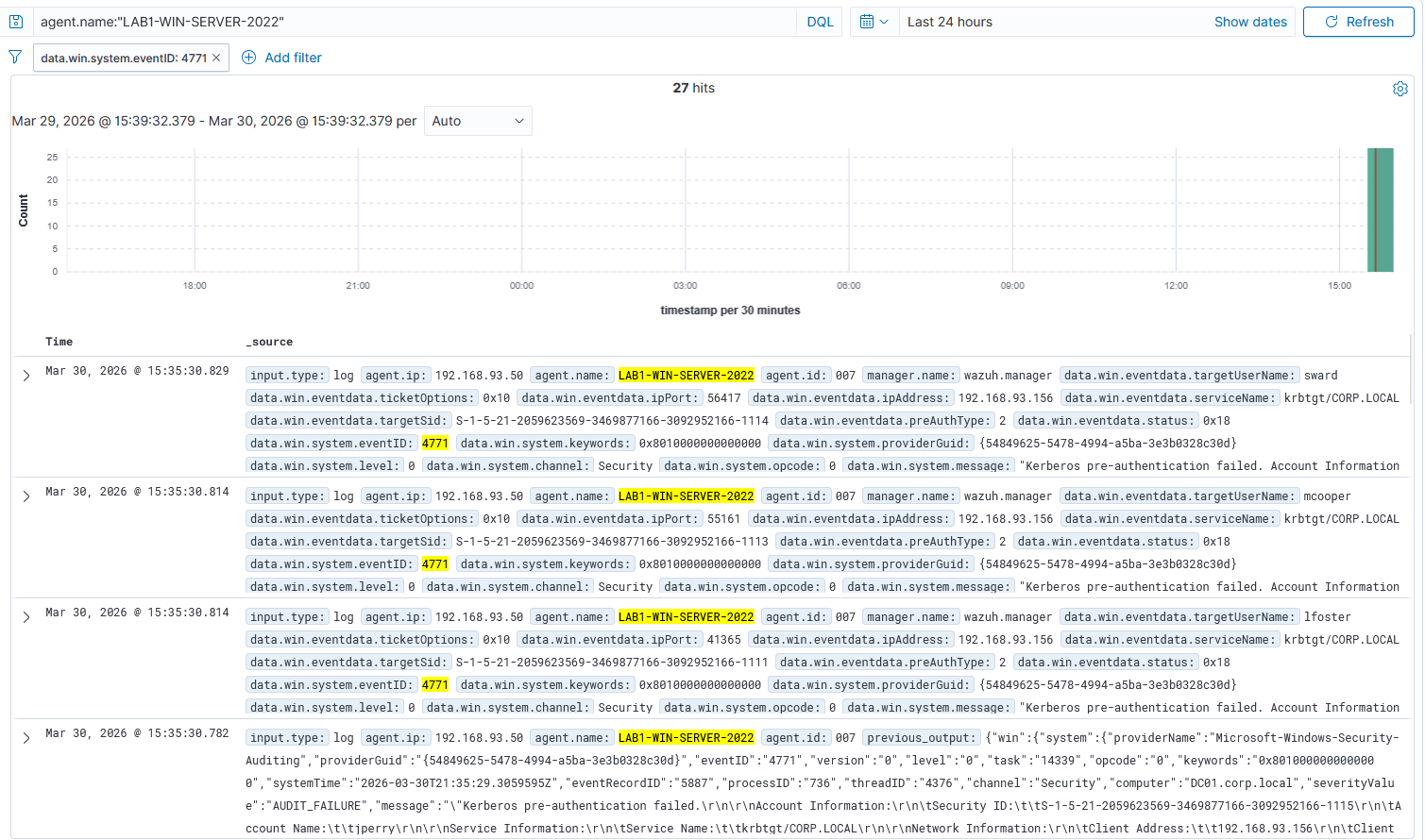The height and width of the screenshot is (840, 1425).
Task: Select targetUserName value mcooper
Action: click(x=1328, y=496)
